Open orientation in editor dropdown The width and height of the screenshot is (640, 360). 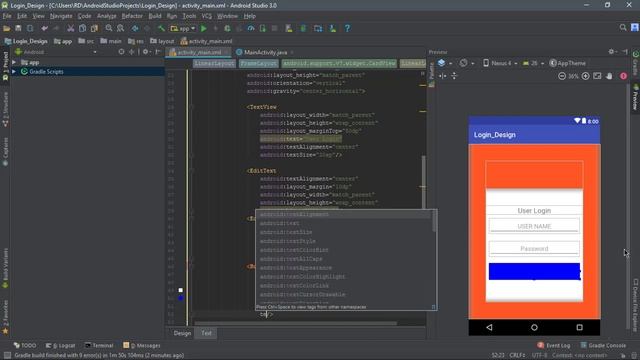(467, 63)
